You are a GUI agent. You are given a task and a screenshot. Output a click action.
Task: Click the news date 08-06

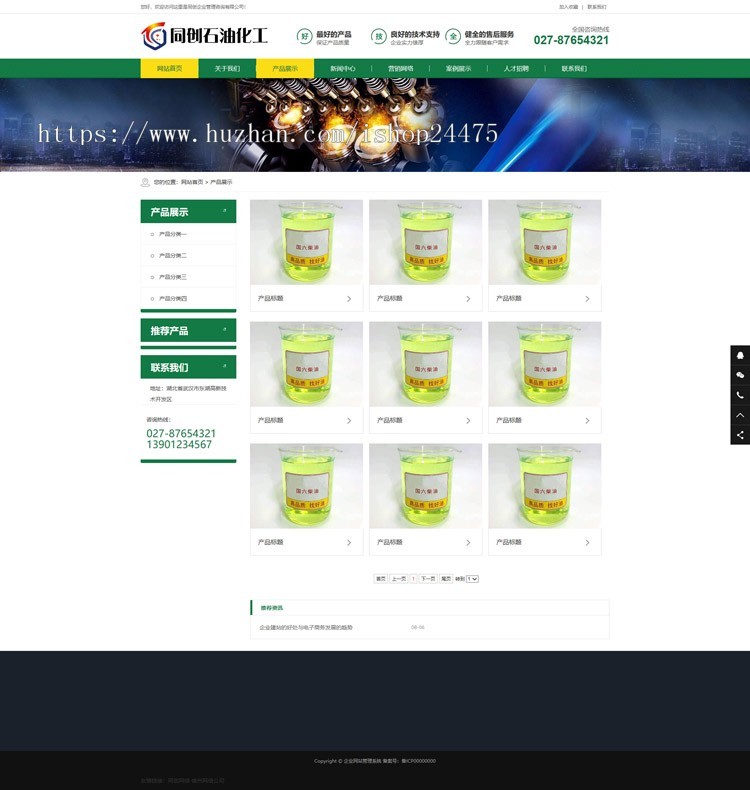418,628
